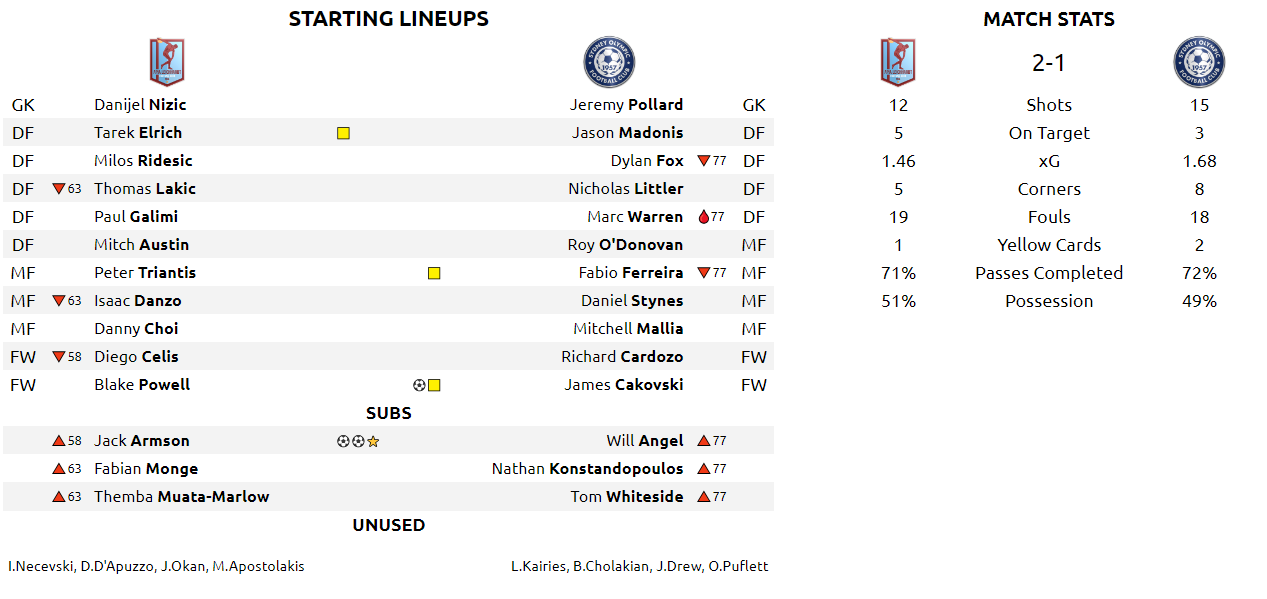1267x599 pixels.
Task: Click the substituted-off arrow beside Diego Celis
Action: pos(59,357)
